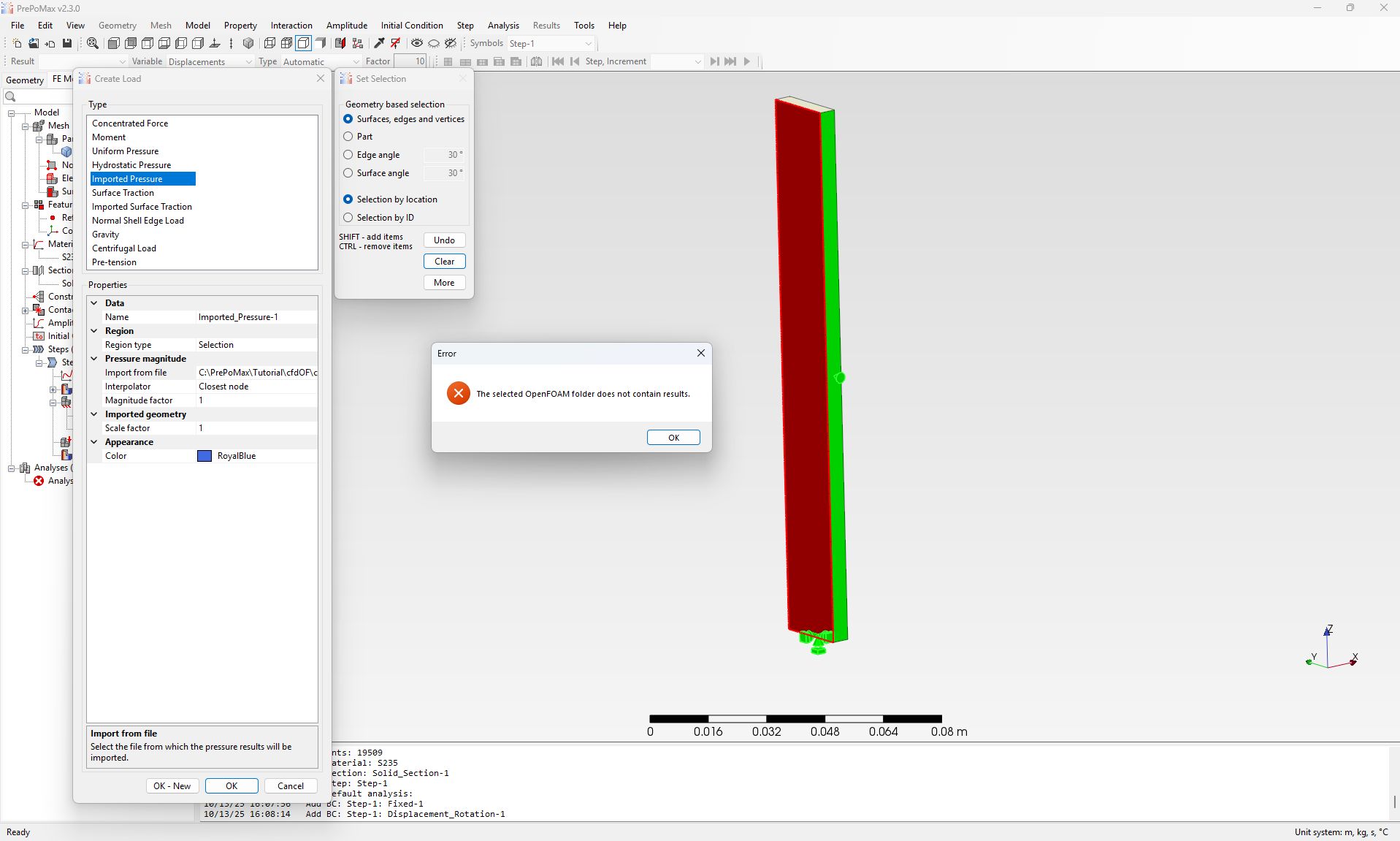Image resolution: width=1400 pixels, height=841 pixels.
Task: Click the Hide all closed-eye icon
Action: tap(434, 44)
